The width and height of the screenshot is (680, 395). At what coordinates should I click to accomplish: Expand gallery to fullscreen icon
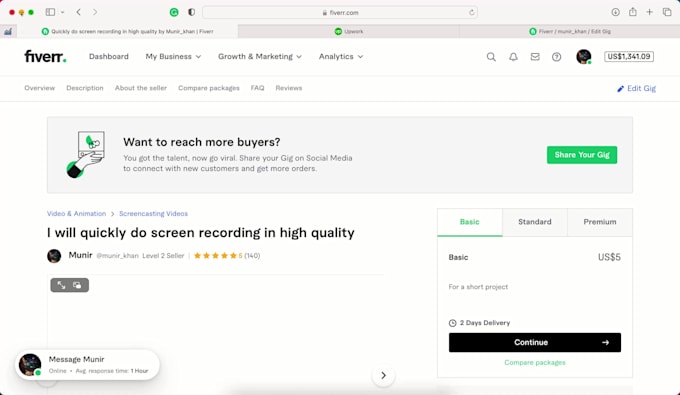[61, 285]
